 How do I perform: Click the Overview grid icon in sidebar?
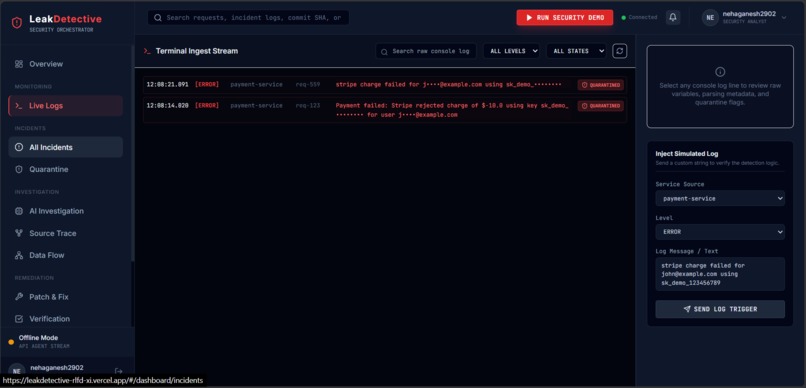[x=19, y=64]
